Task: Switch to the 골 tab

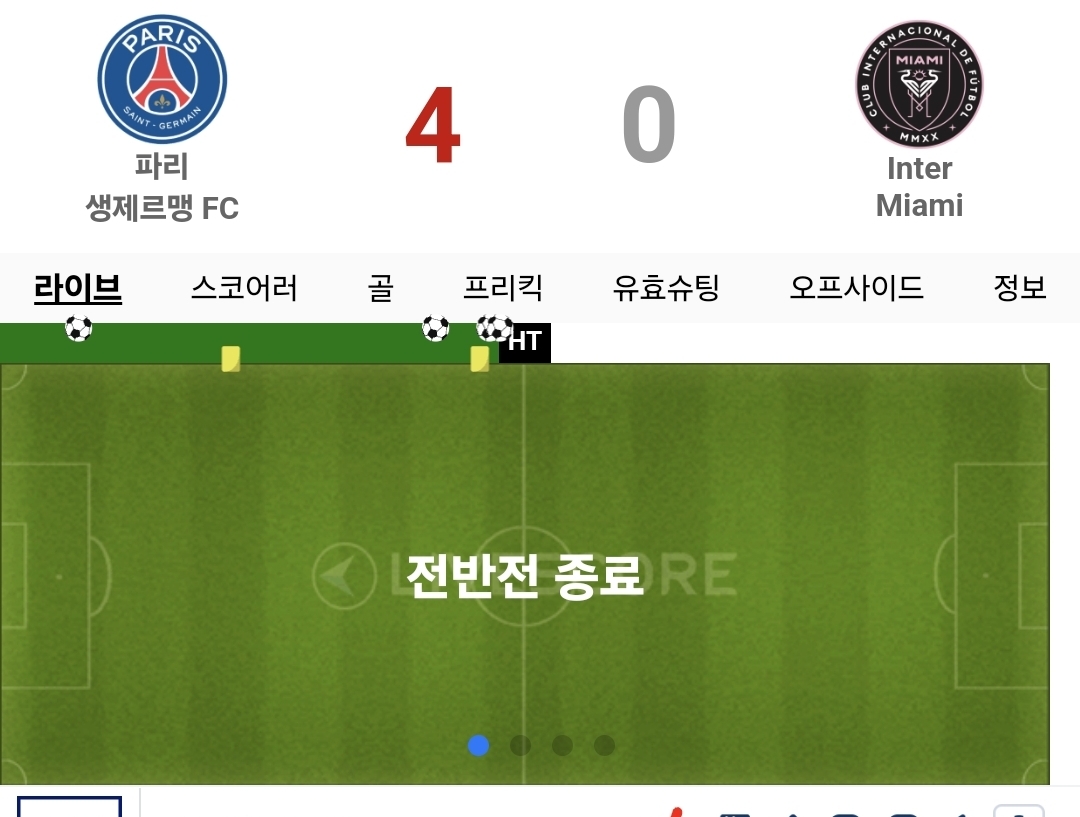Action: (x=380, y=288)
